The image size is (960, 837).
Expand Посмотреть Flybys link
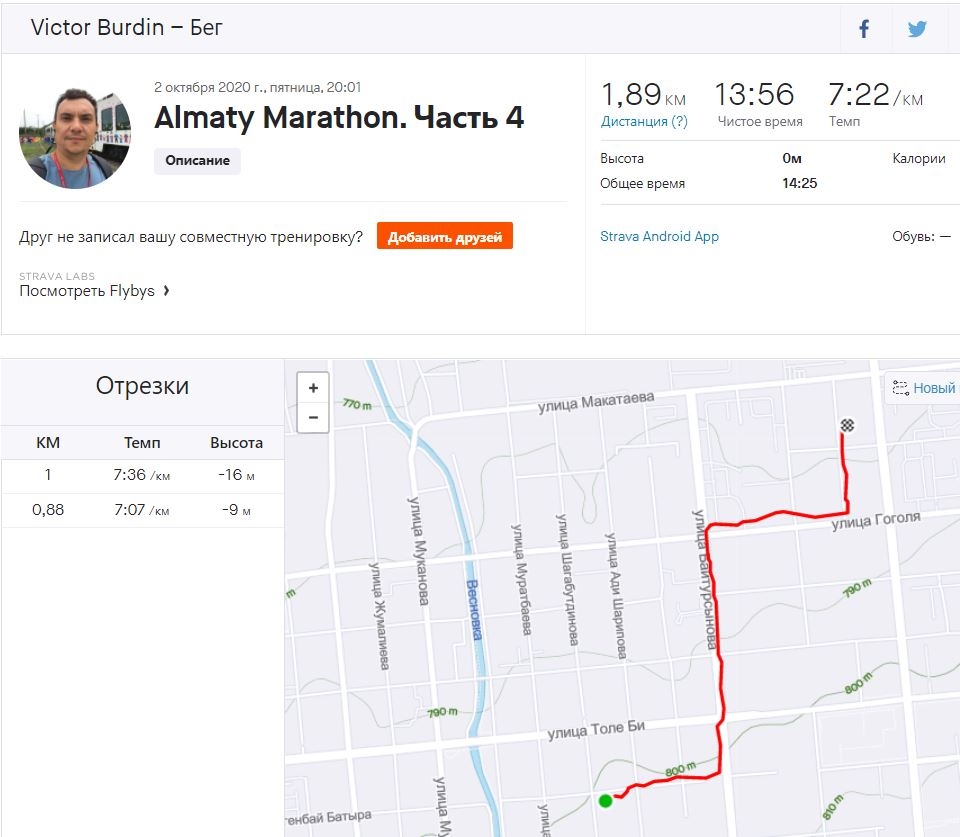[x=94, y=291]
